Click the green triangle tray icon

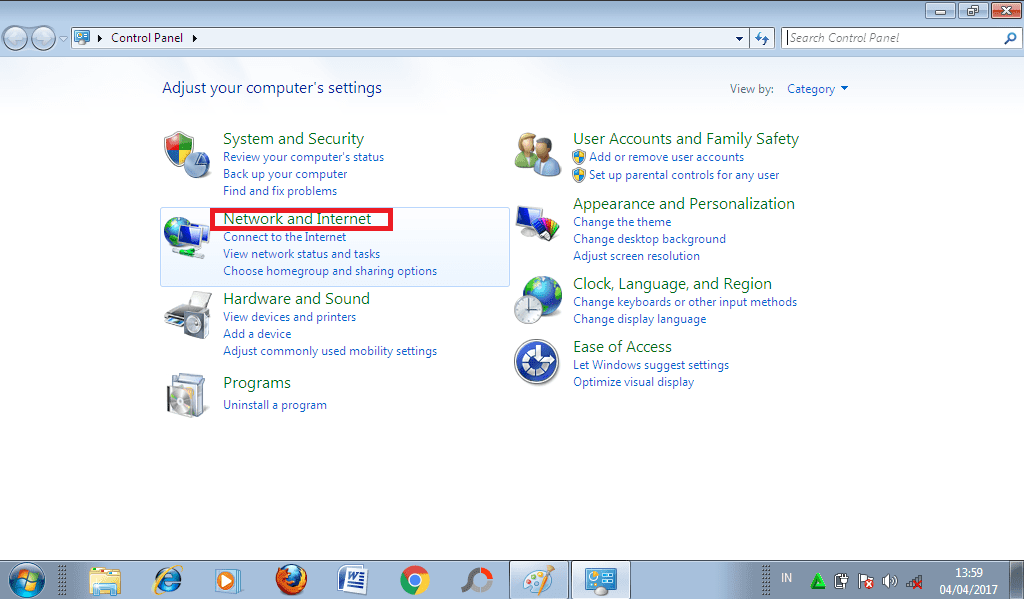pyautogui.click(x=817, y=581)
